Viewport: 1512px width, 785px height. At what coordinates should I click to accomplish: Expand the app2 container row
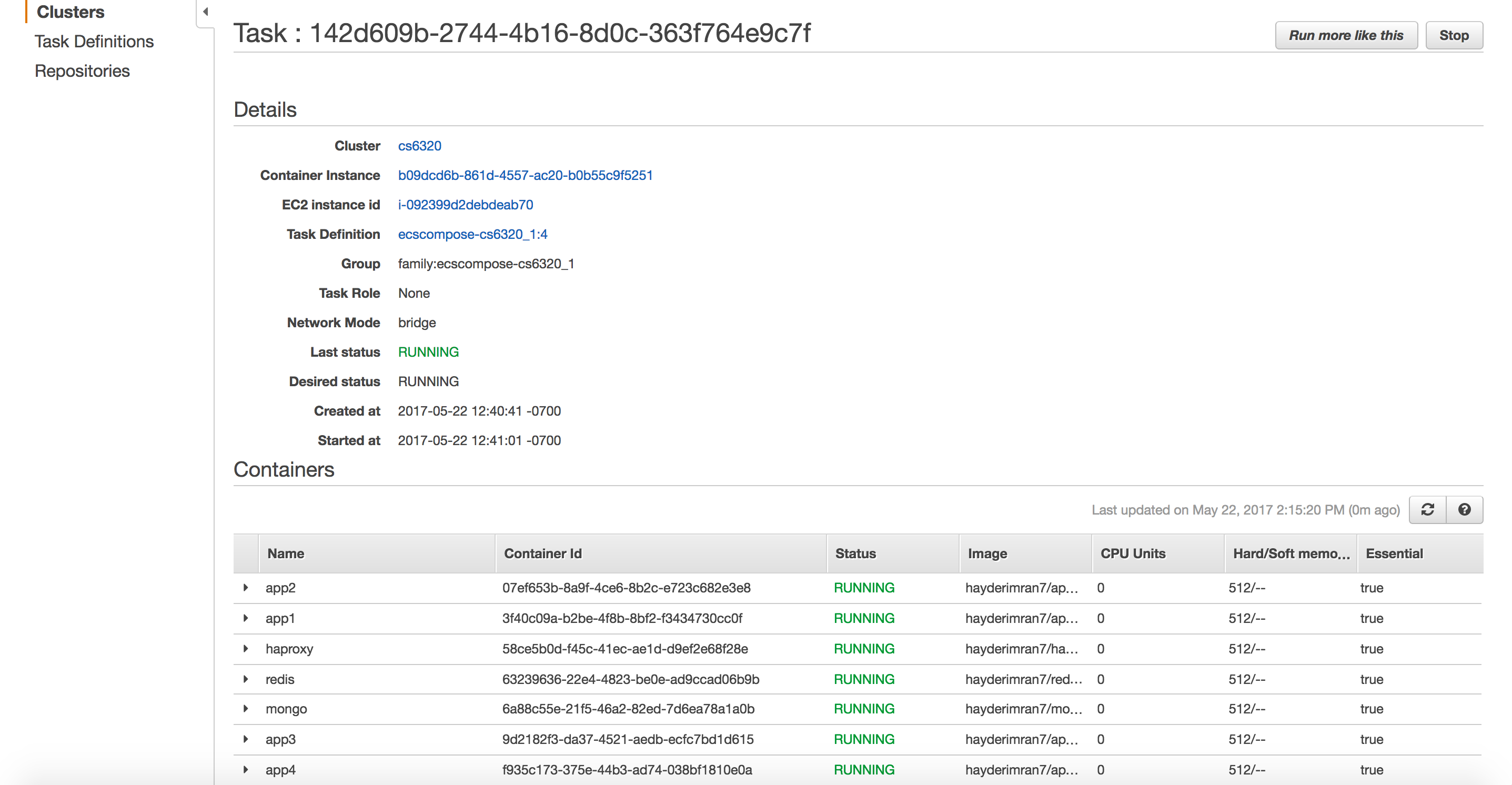point(246,587)
